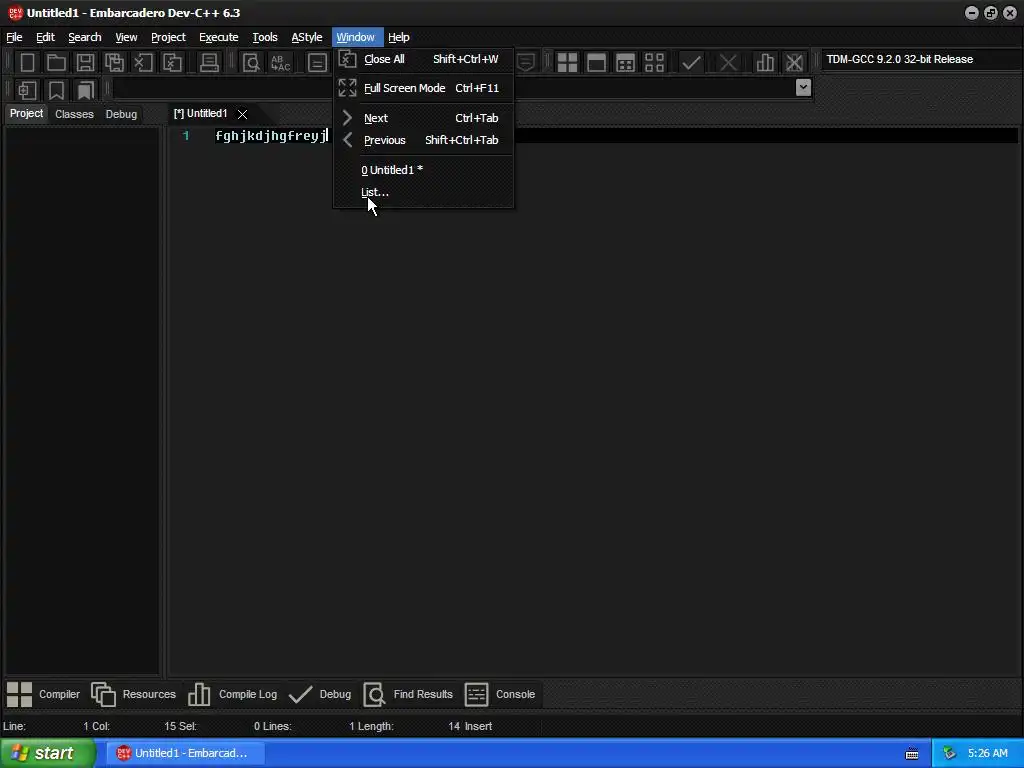Click the Find Results magnifier icon

point(374,694)
